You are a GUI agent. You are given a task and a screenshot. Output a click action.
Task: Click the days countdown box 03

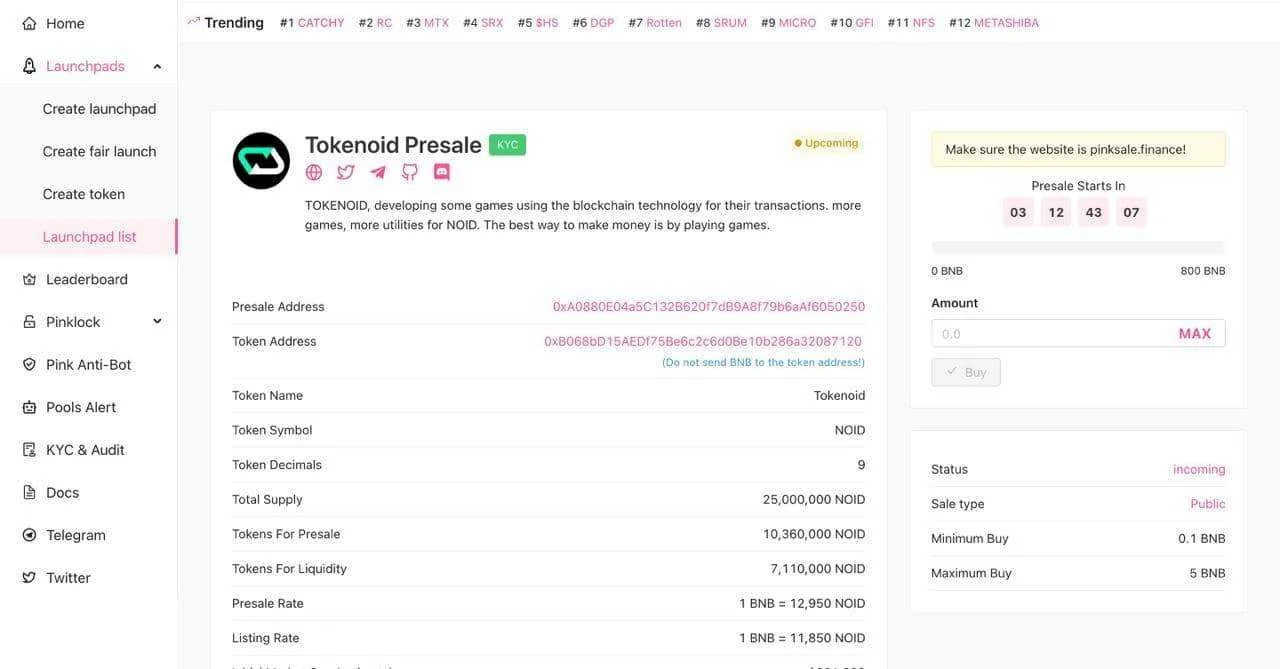pyautogui.click(x=1018, y=212)
